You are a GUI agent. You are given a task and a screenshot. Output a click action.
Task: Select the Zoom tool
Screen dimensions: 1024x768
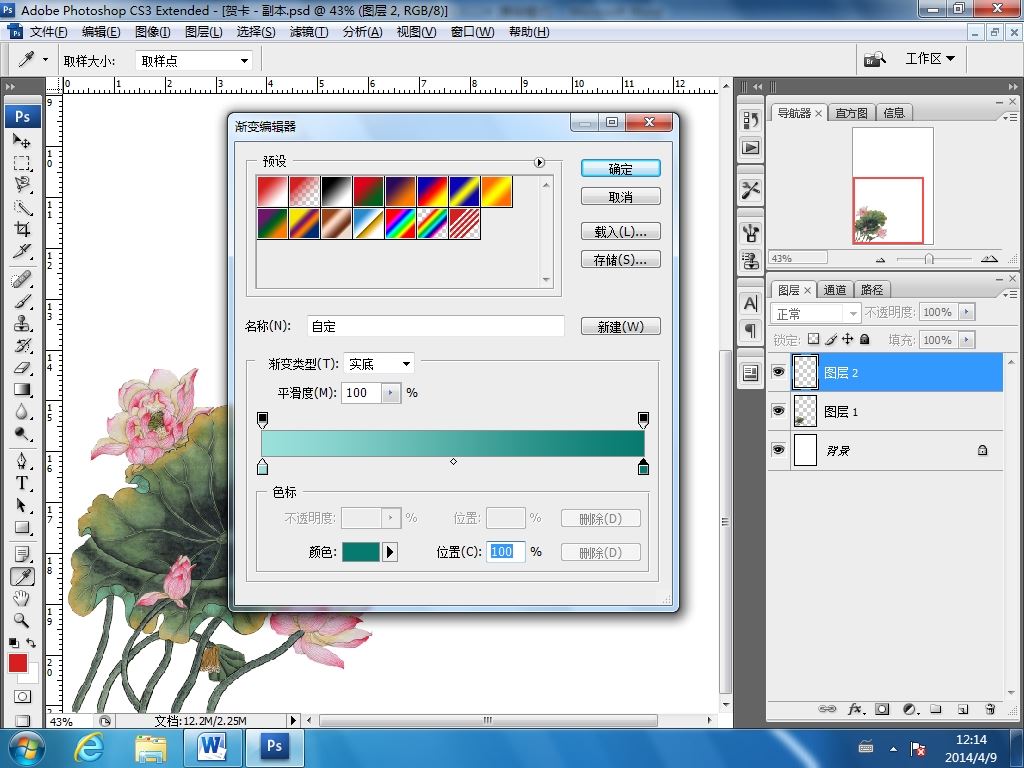[22, 620]
